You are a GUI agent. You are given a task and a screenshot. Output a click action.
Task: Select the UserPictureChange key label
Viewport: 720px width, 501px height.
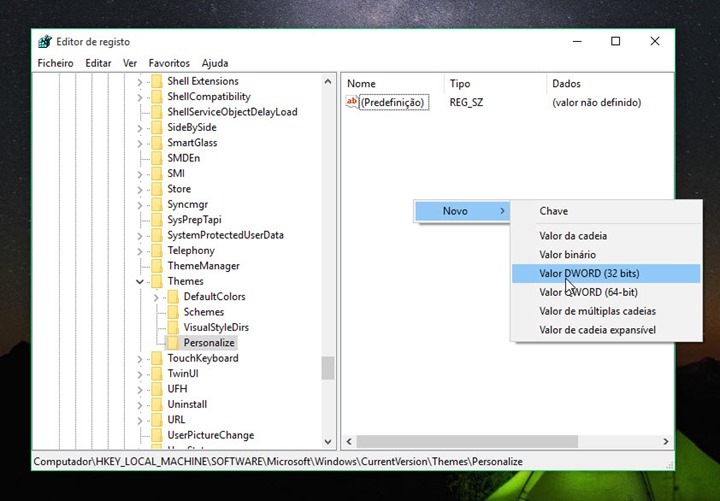(x=211, y=435)
